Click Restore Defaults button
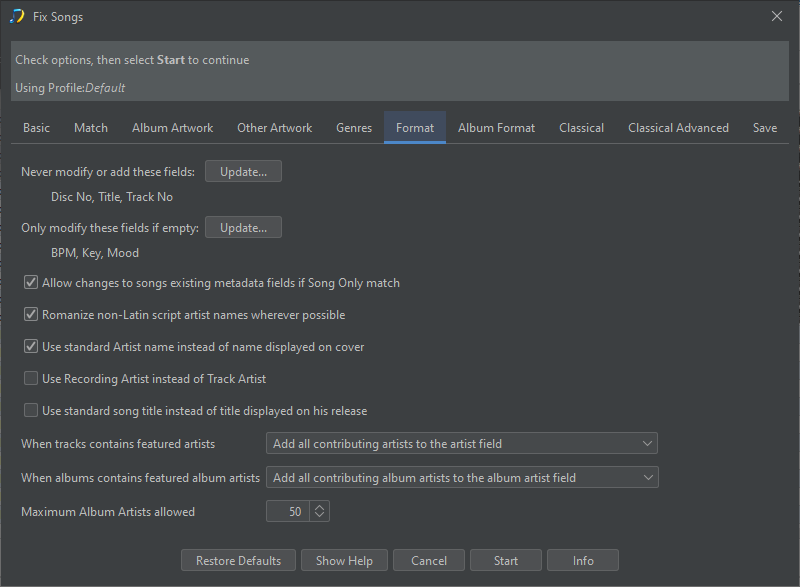Viewport: 800px width, 587px height. 238,561
